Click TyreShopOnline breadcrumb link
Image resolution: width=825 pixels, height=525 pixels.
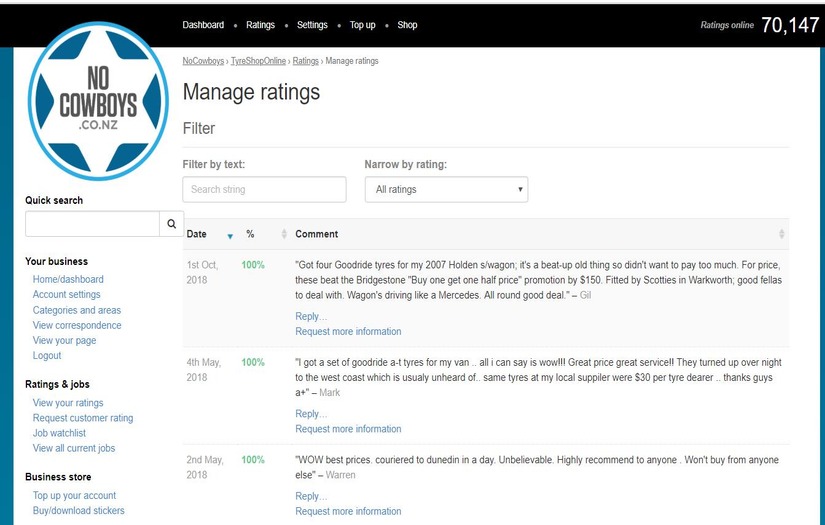click(258, 61)
